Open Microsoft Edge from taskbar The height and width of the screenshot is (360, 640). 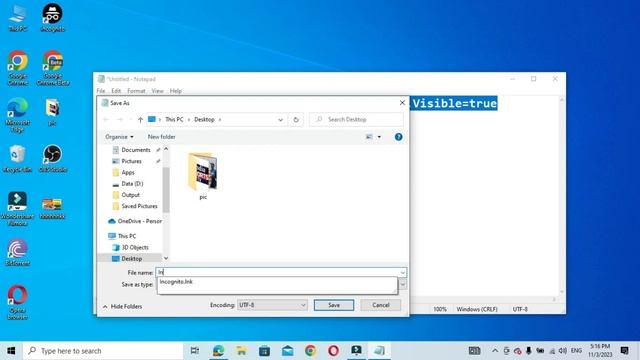point(218,351)
